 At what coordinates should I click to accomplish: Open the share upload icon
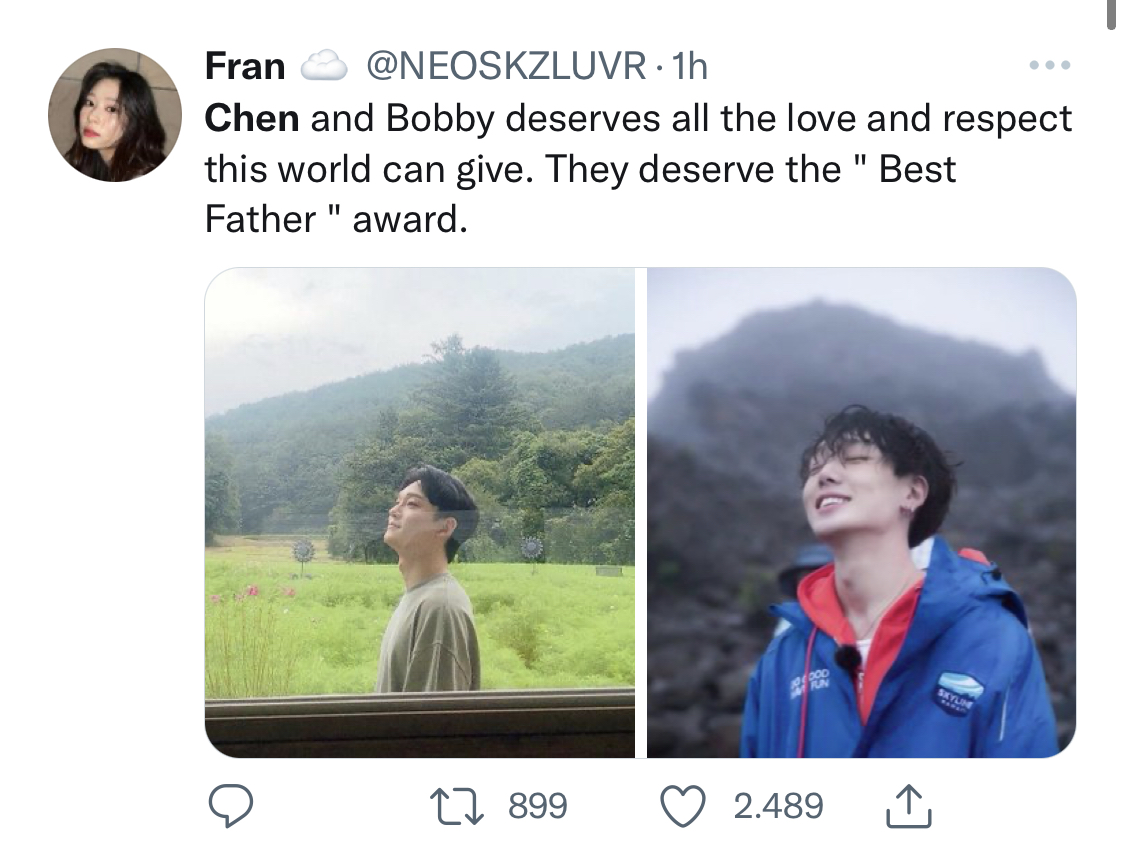pyautogui.click(x=909, y=806)
